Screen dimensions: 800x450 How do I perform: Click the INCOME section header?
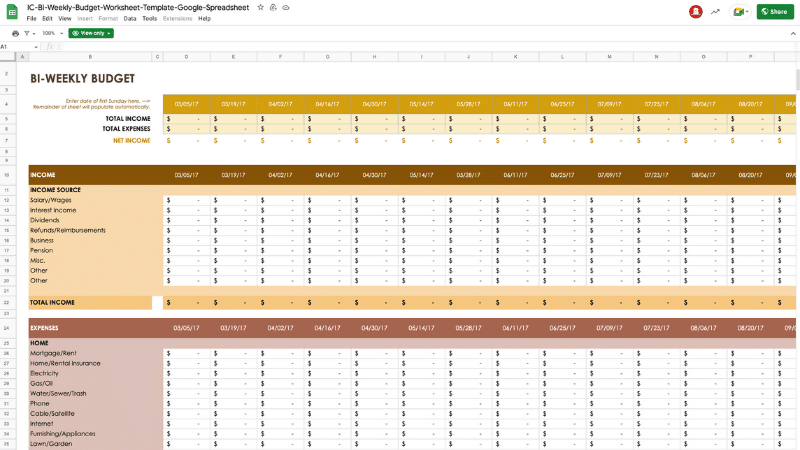(x=43, y=175)
